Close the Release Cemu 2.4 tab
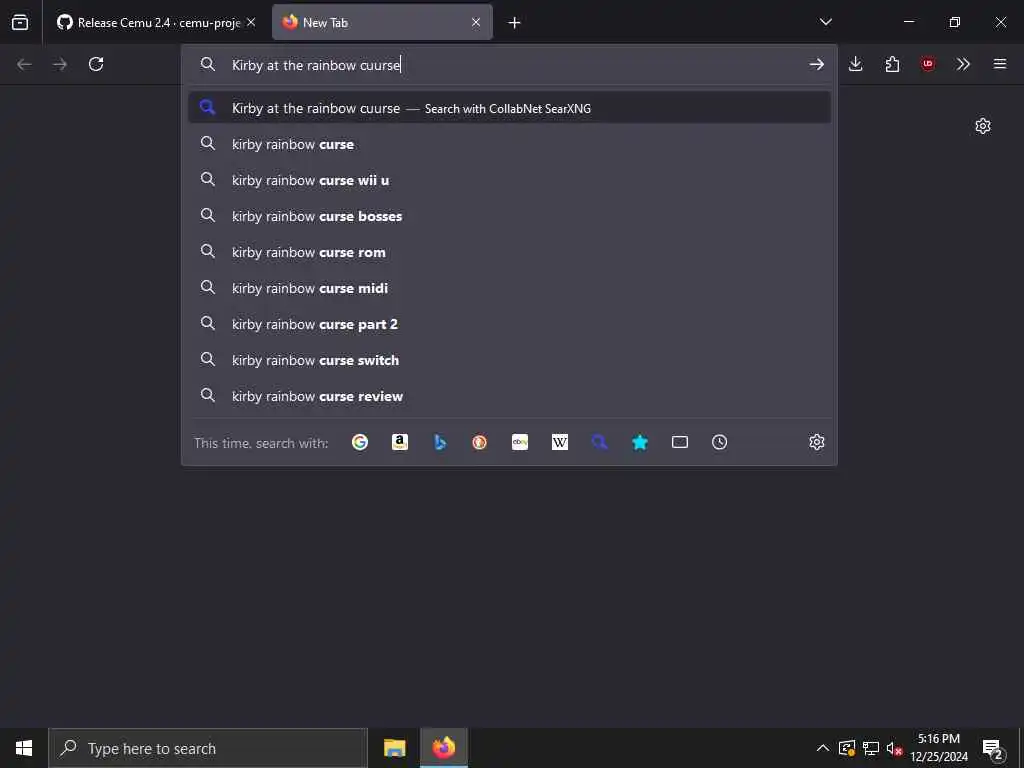1024x768 pixels. [251, 22]
